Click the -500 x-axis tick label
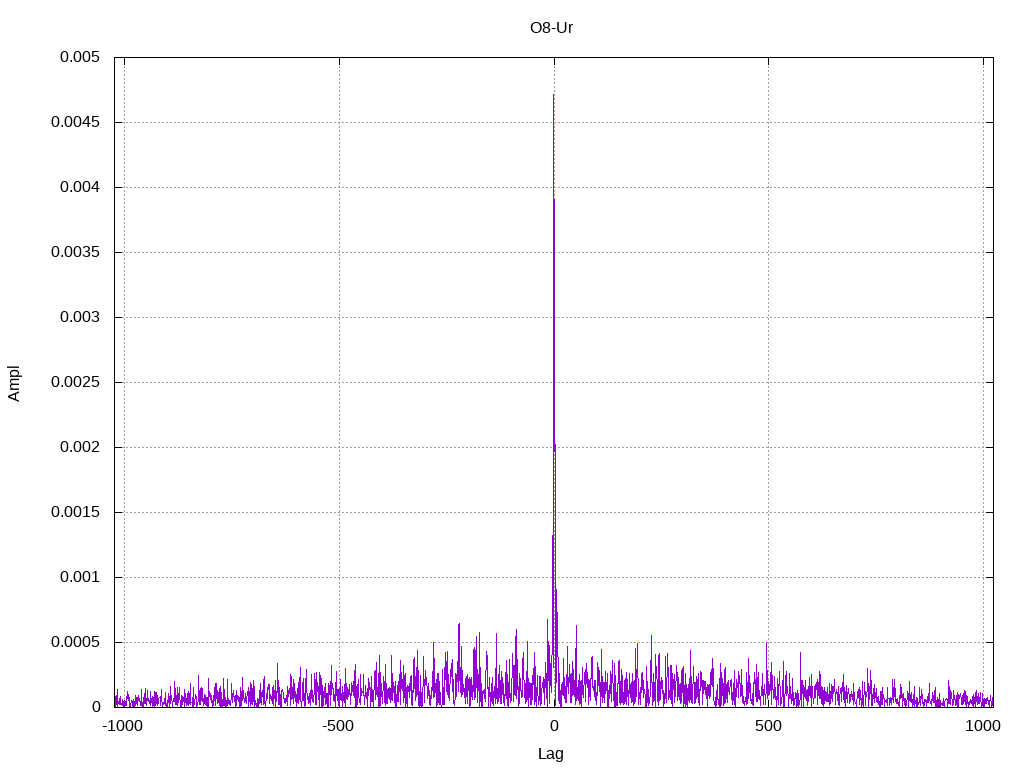The height and width of the screenshot is (768, 1024). point(338,726)
